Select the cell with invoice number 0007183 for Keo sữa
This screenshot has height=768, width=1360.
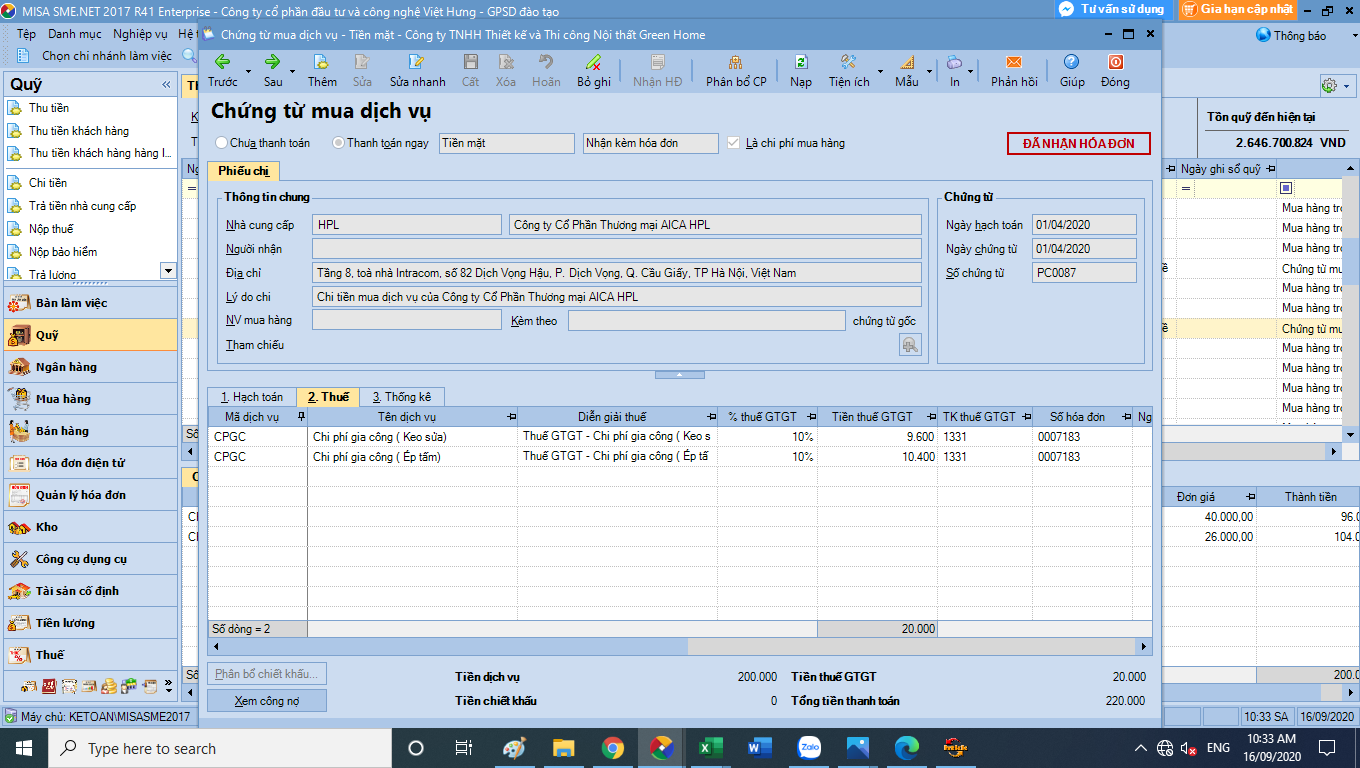pos(1082,437)
